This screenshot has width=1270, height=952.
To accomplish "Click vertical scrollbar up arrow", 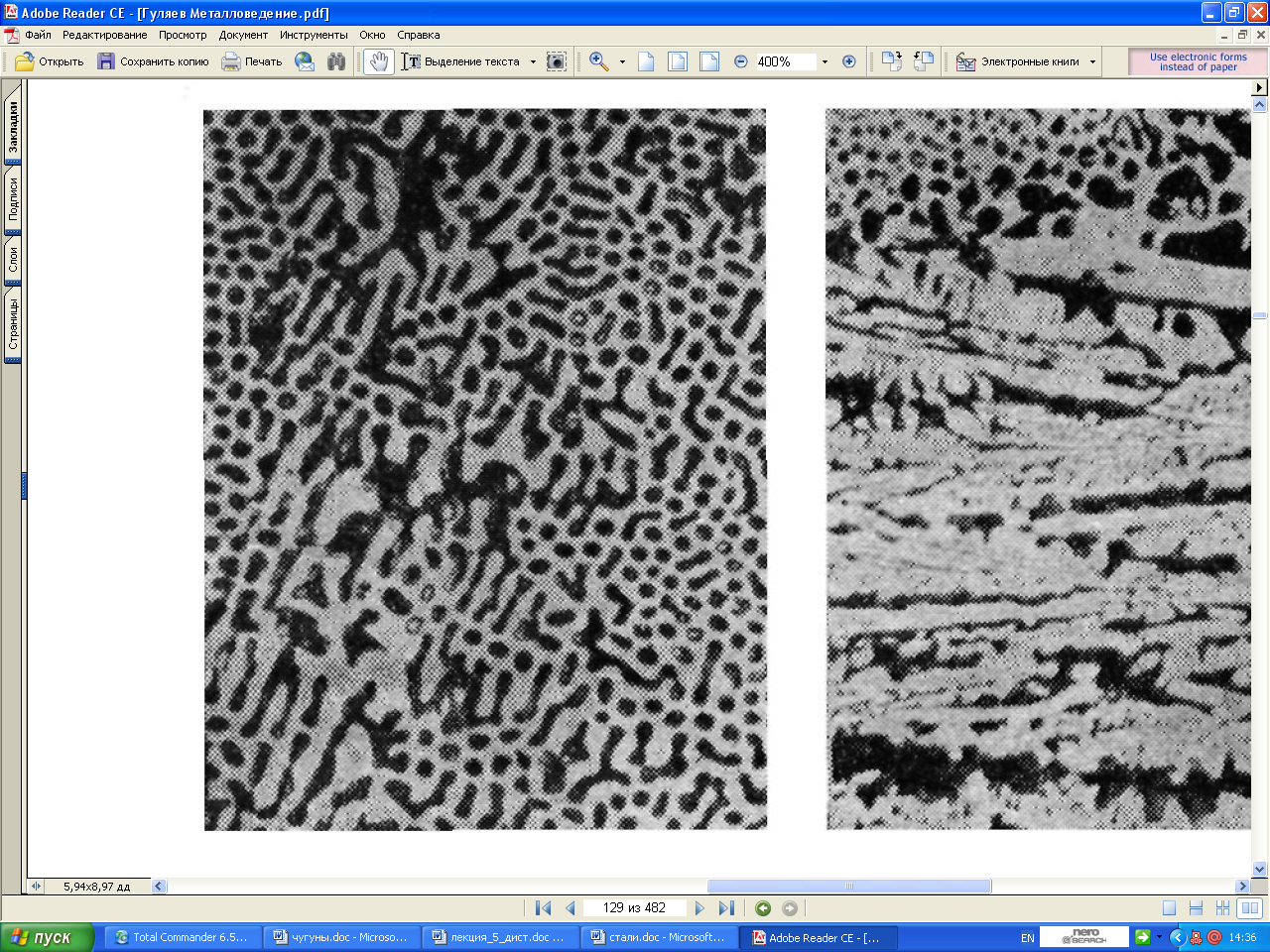I will coord(1260,103).
